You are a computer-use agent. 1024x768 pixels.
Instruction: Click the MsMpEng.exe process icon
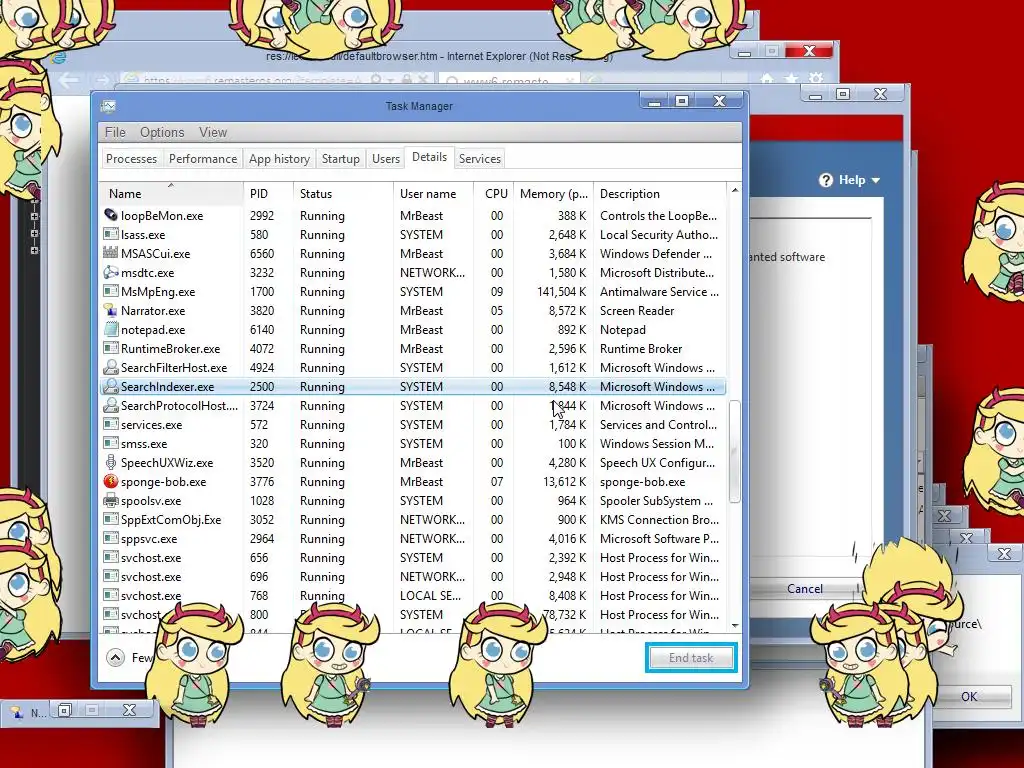pos(111,291)
